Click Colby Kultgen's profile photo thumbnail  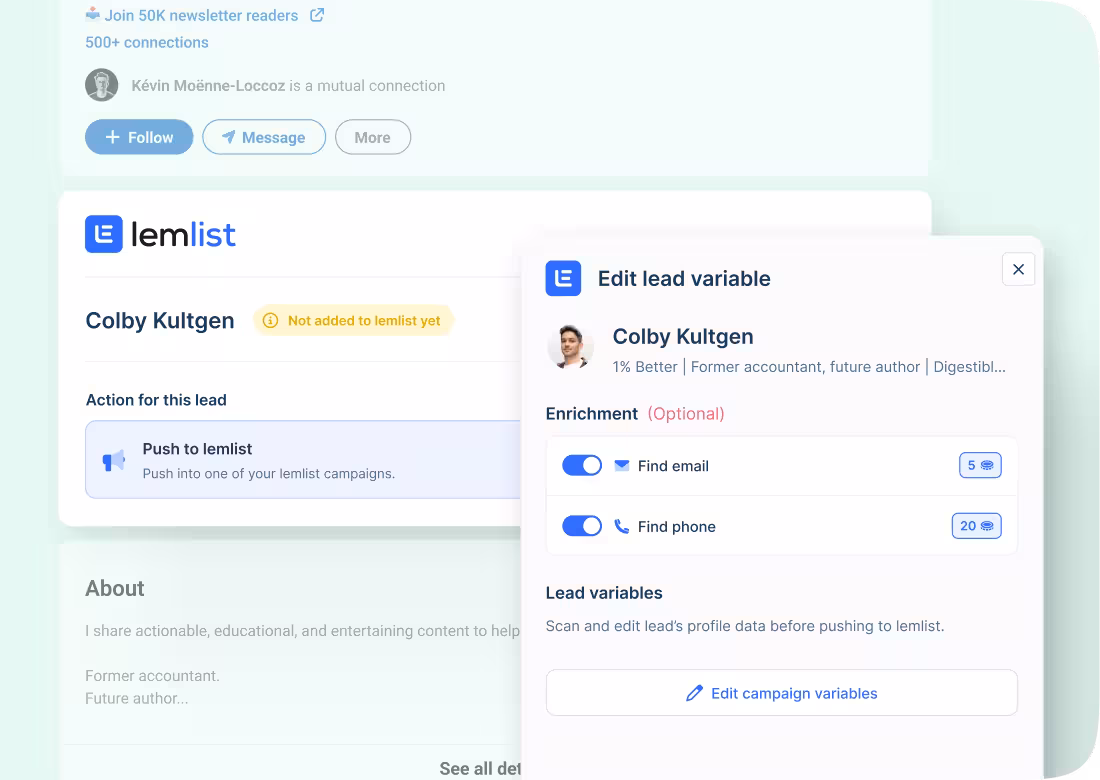[571, 347]
